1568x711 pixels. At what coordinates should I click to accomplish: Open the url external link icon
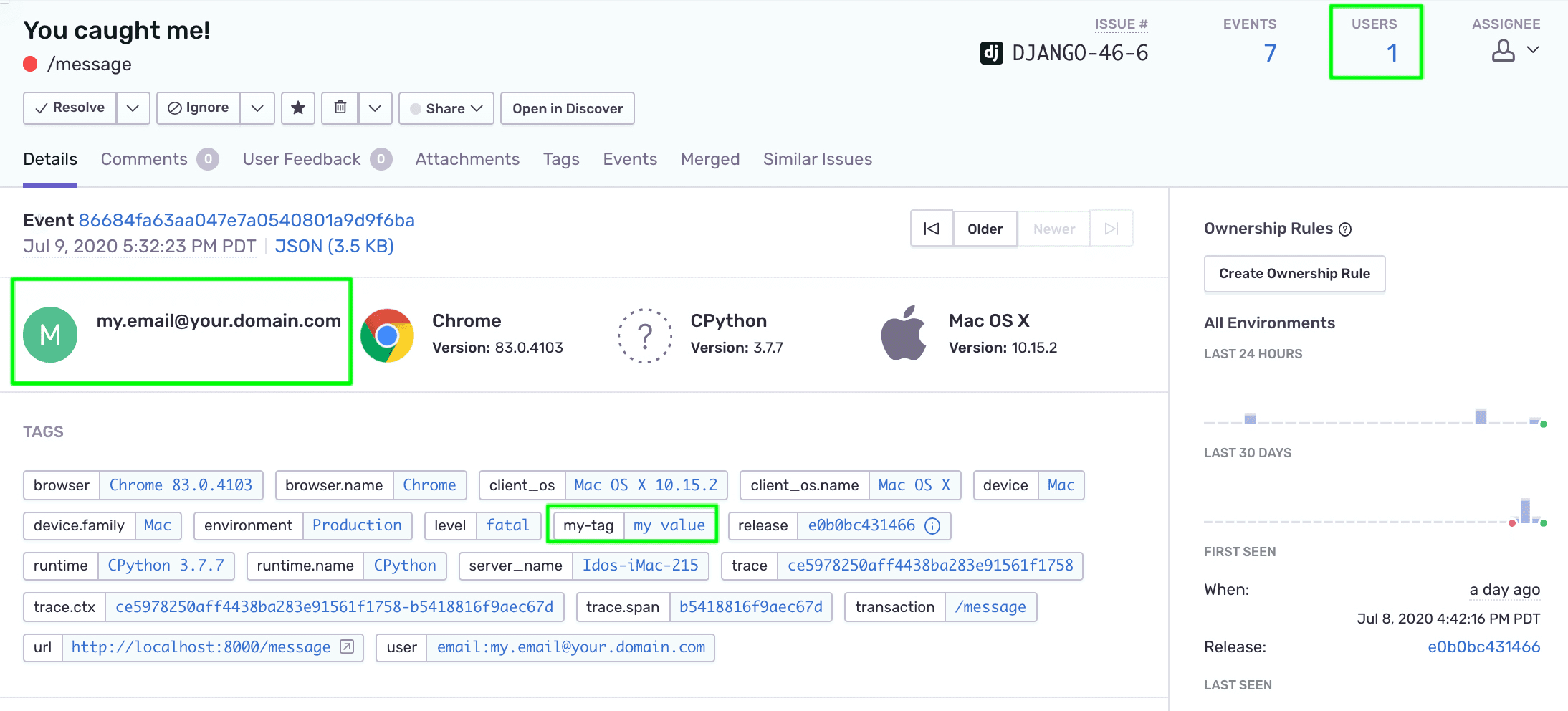347,647
